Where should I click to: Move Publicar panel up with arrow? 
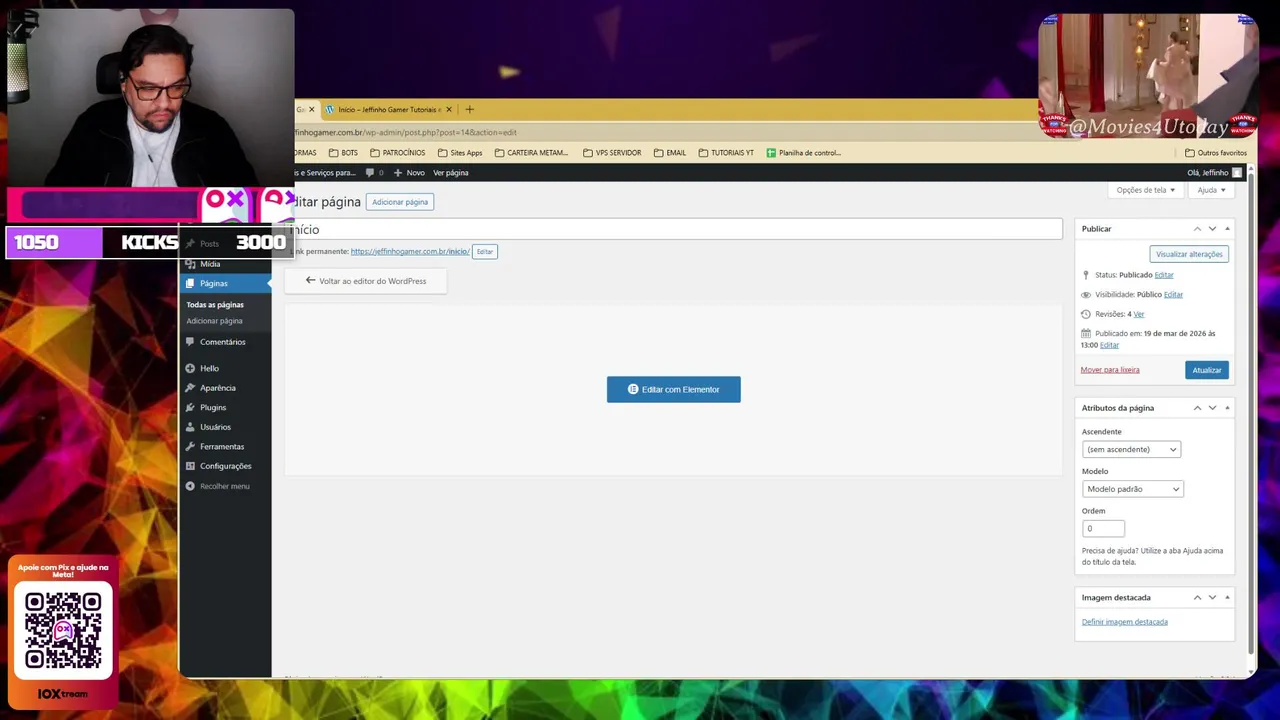point(1197,229)
